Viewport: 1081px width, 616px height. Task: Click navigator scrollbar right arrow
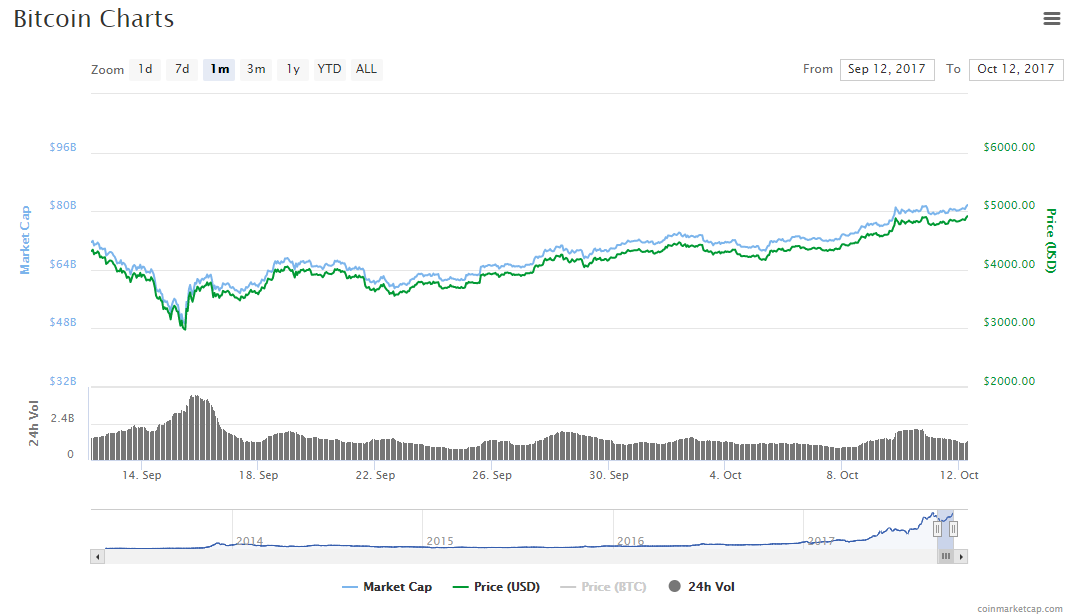961,556
